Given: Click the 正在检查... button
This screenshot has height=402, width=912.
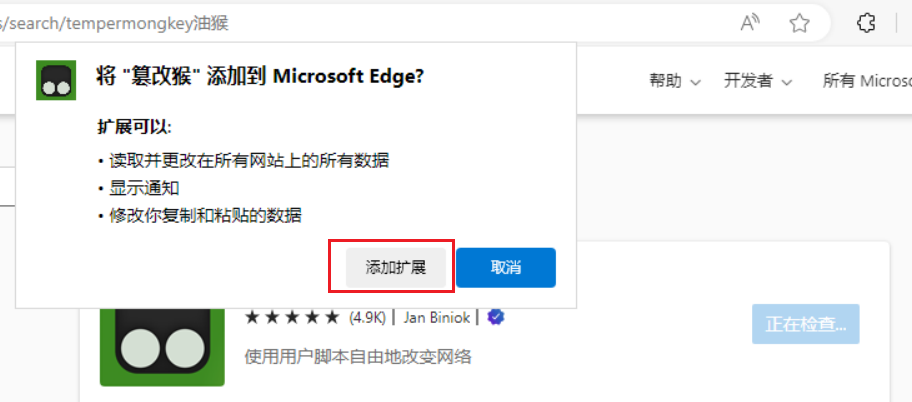Looking at the screenshot, I should click(x=805, y=324).
